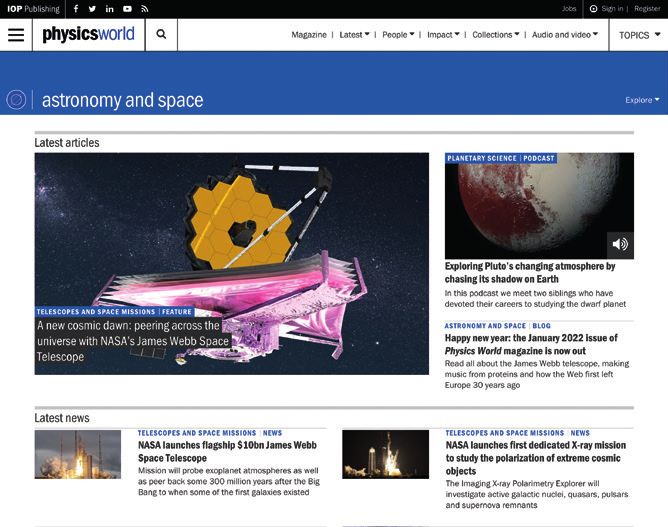Open the Twitter icon link
Screen dimensions: 668x527
tap(92, 9)
